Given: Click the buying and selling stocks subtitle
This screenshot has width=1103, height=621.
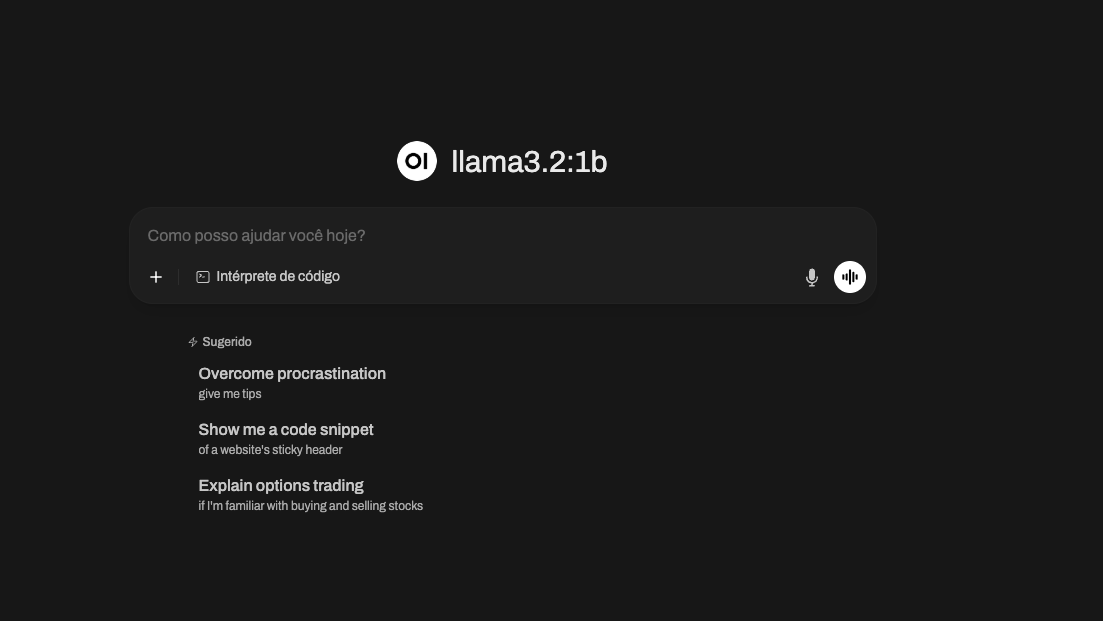Looking at the screenshot, I should click(x=310, y=505).
